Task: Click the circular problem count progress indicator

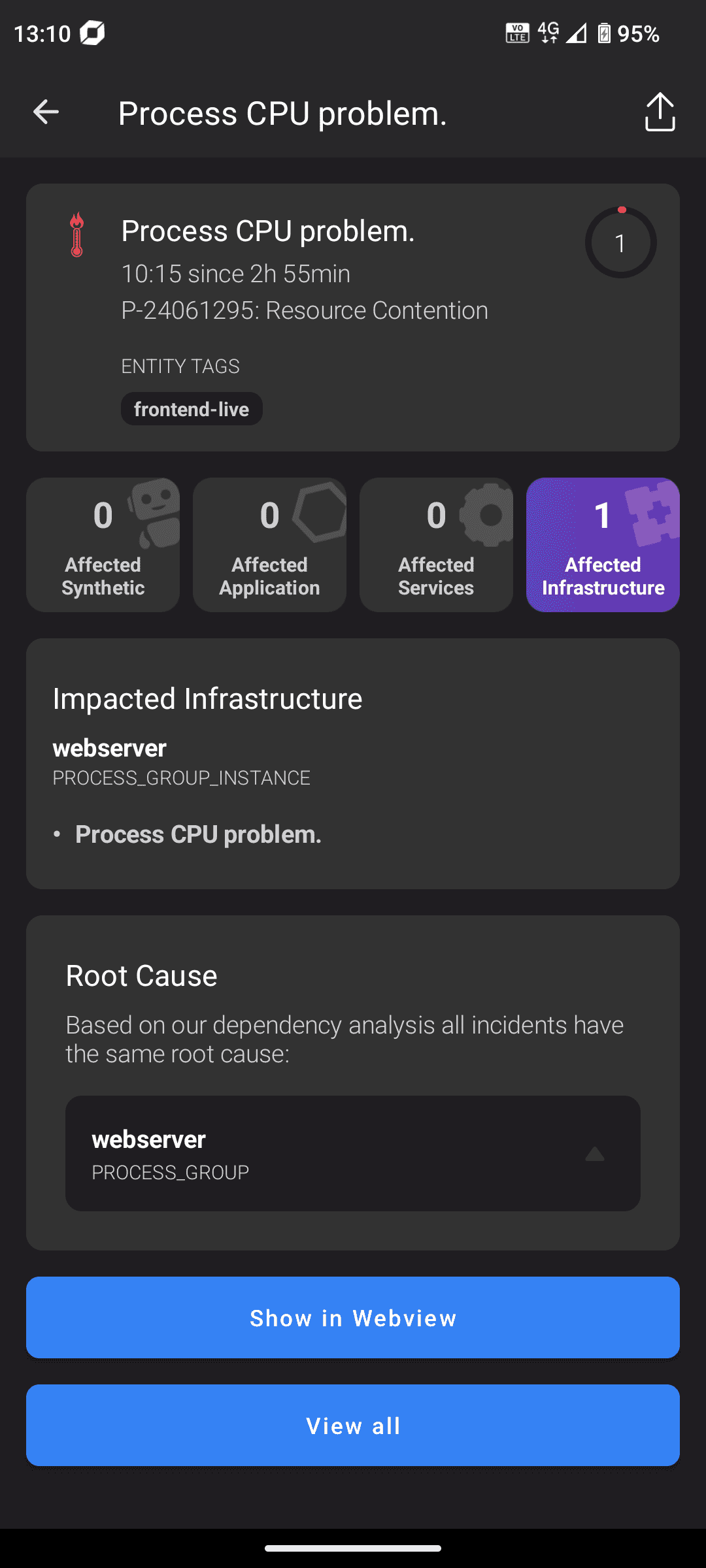Action: (620, 242)
